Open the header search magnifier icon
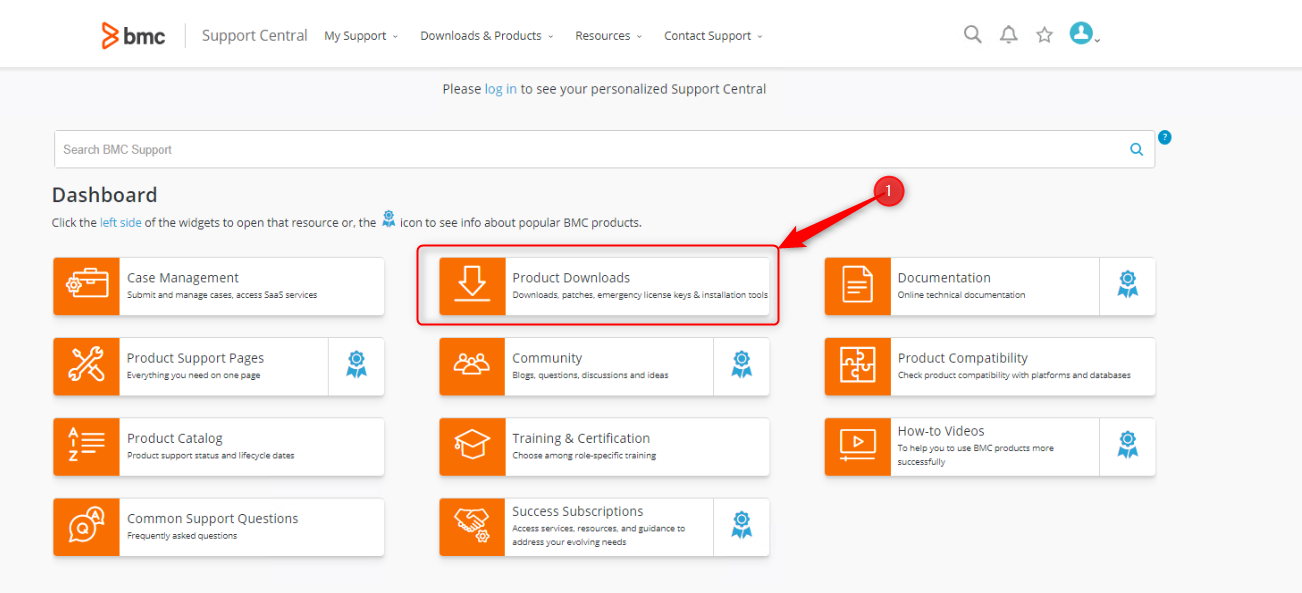The width and height of the screenshot is (1302, 593). (972, 35)
